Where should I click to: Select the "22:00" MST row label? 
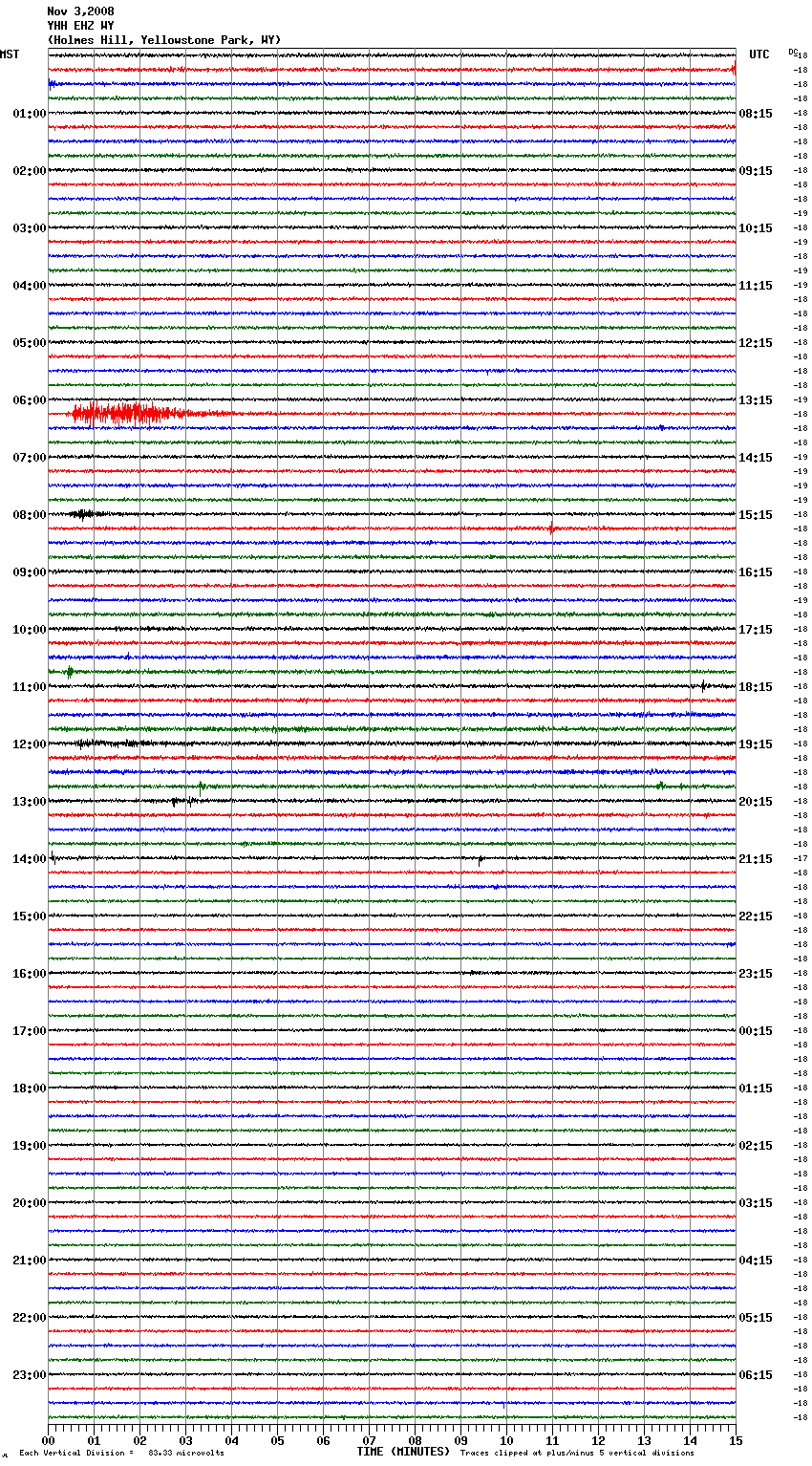tap(30, 1318)
